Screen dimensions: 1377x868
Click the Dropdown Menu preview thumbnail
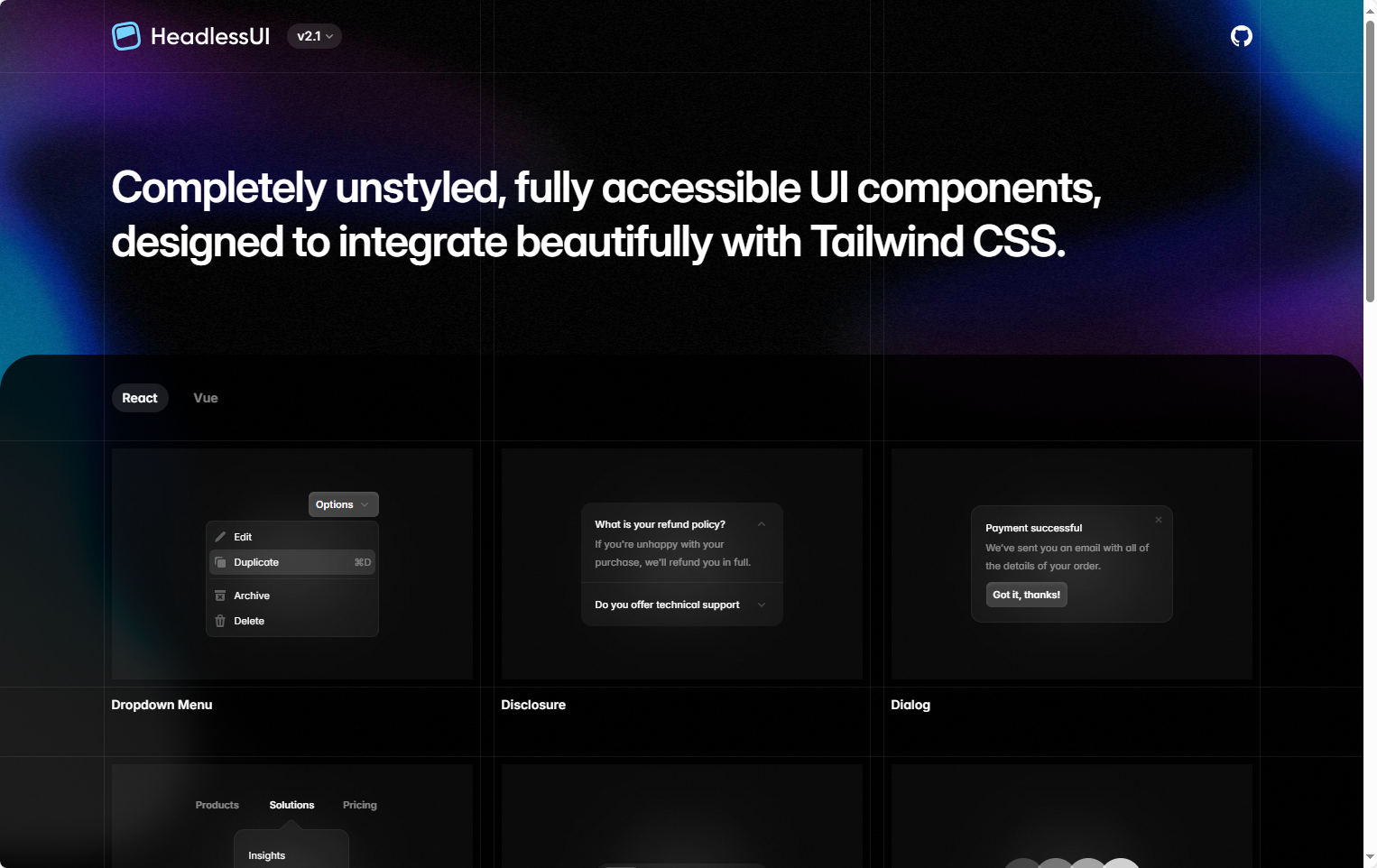(x=292, y=564)
